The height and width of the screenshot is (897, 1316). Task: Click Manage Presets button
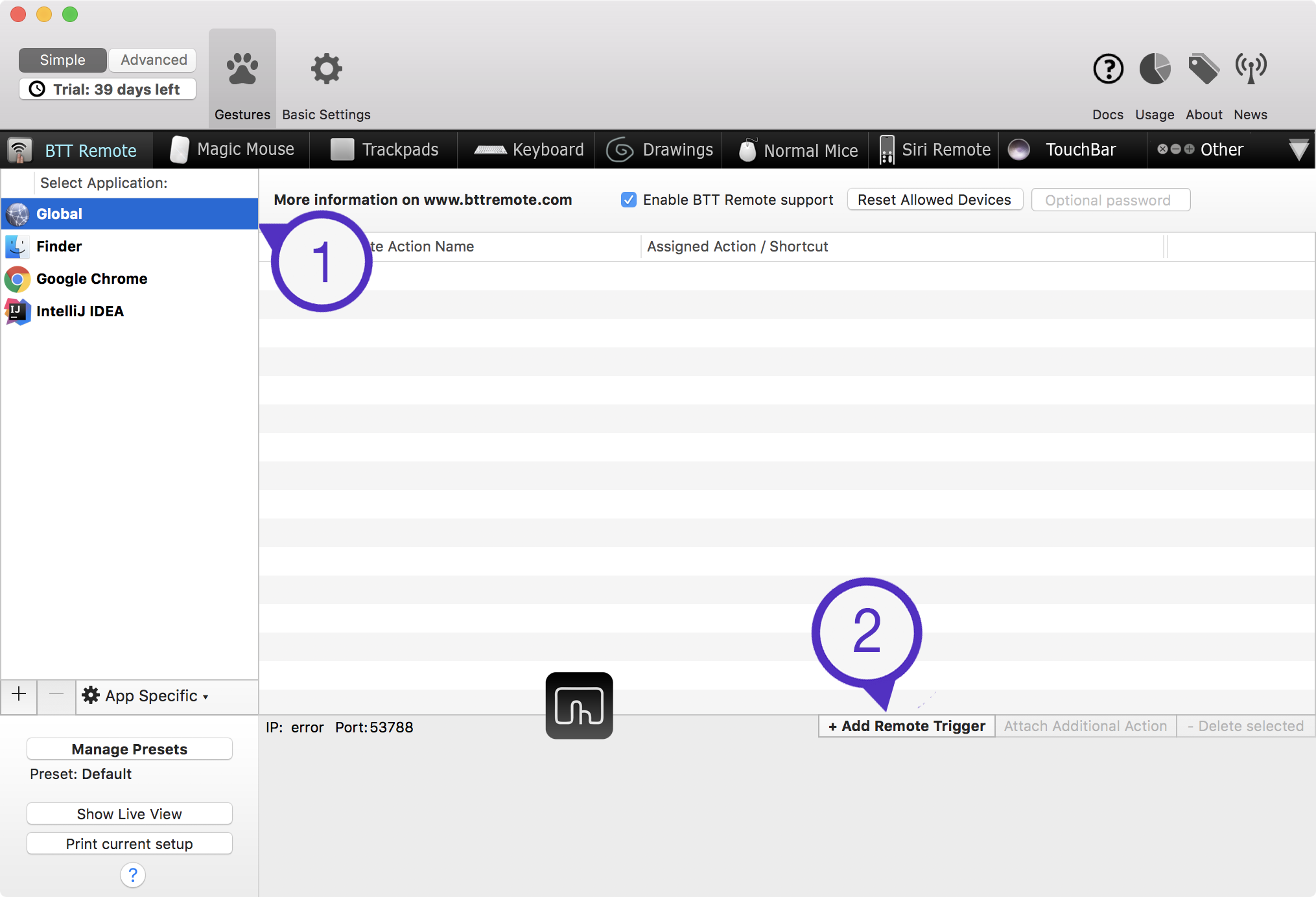pos(130,749)
